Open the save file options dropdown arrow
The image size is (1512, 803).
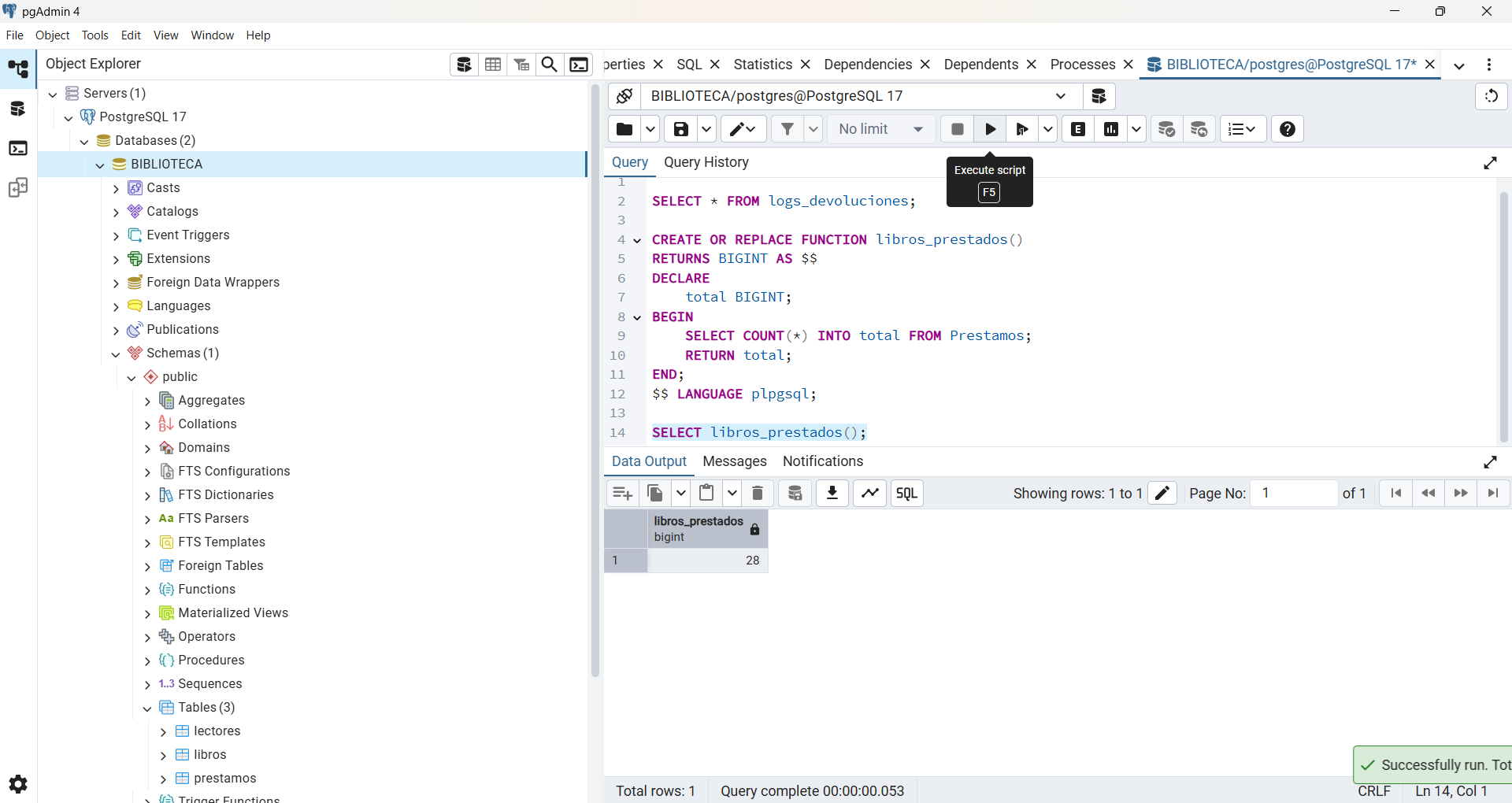[706, 129]
